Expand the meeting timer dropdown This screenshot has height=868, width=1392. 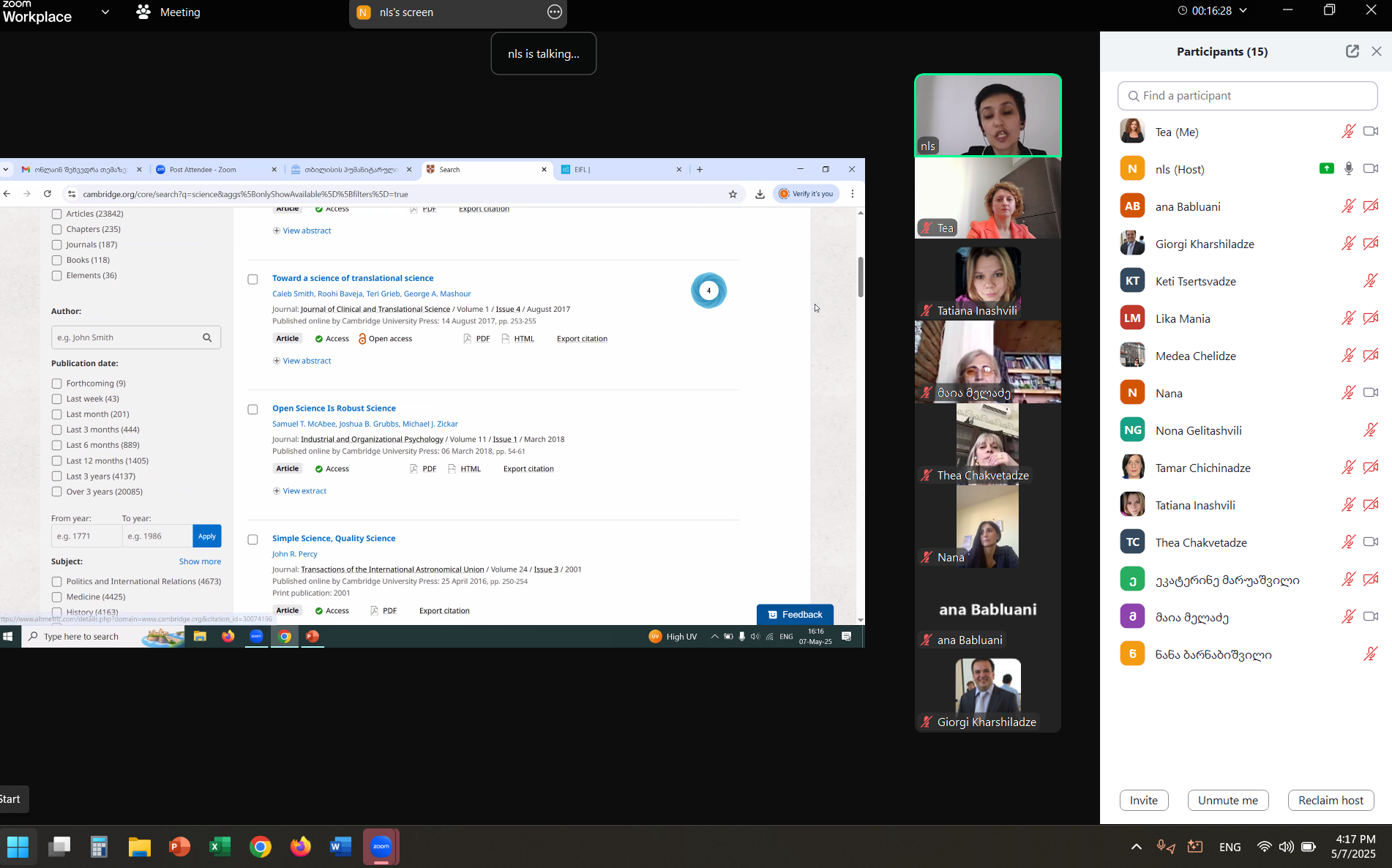[x=1243, y=10]
